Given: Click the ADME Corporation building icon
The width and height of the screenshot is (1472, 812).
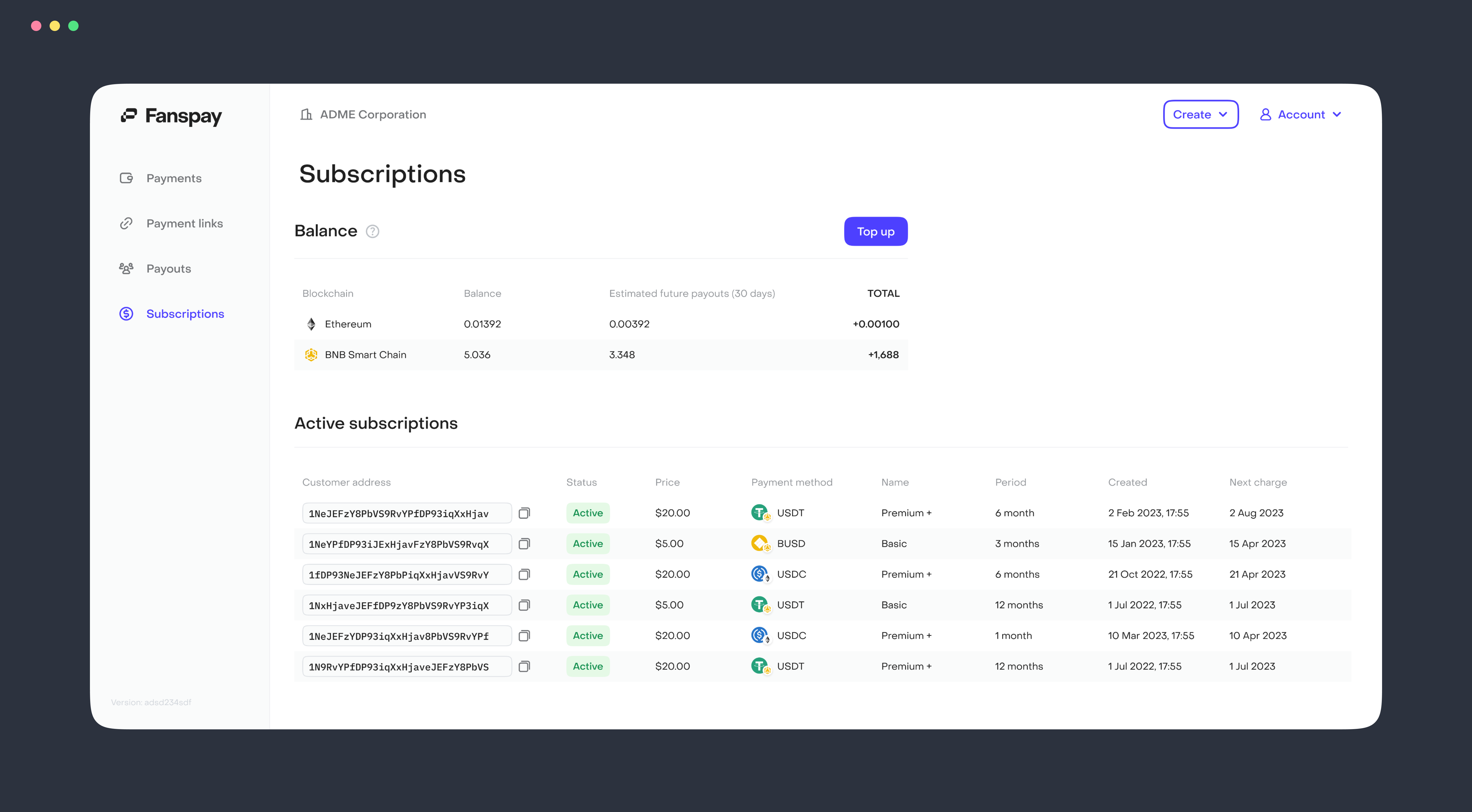Looking at the screenshot, I should click(x=306, y=115).
